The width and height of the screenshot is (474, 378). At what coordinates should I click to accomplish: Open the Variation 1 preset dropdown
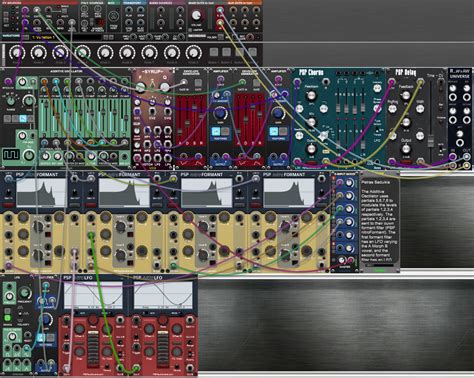(65, 37)
